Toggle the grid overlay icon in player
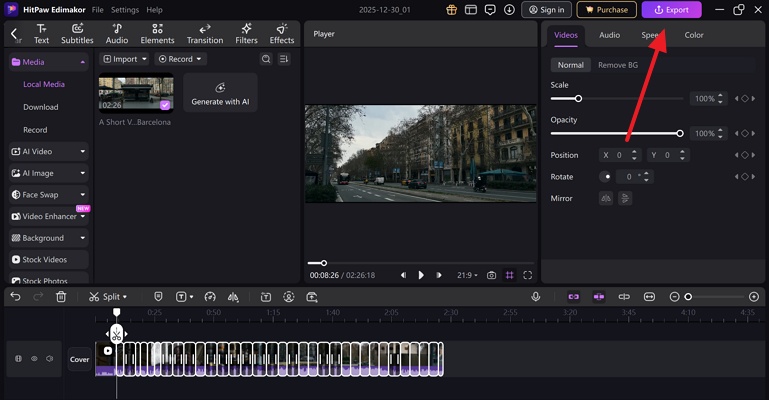 pyautogui.click(x=510, y=275)
